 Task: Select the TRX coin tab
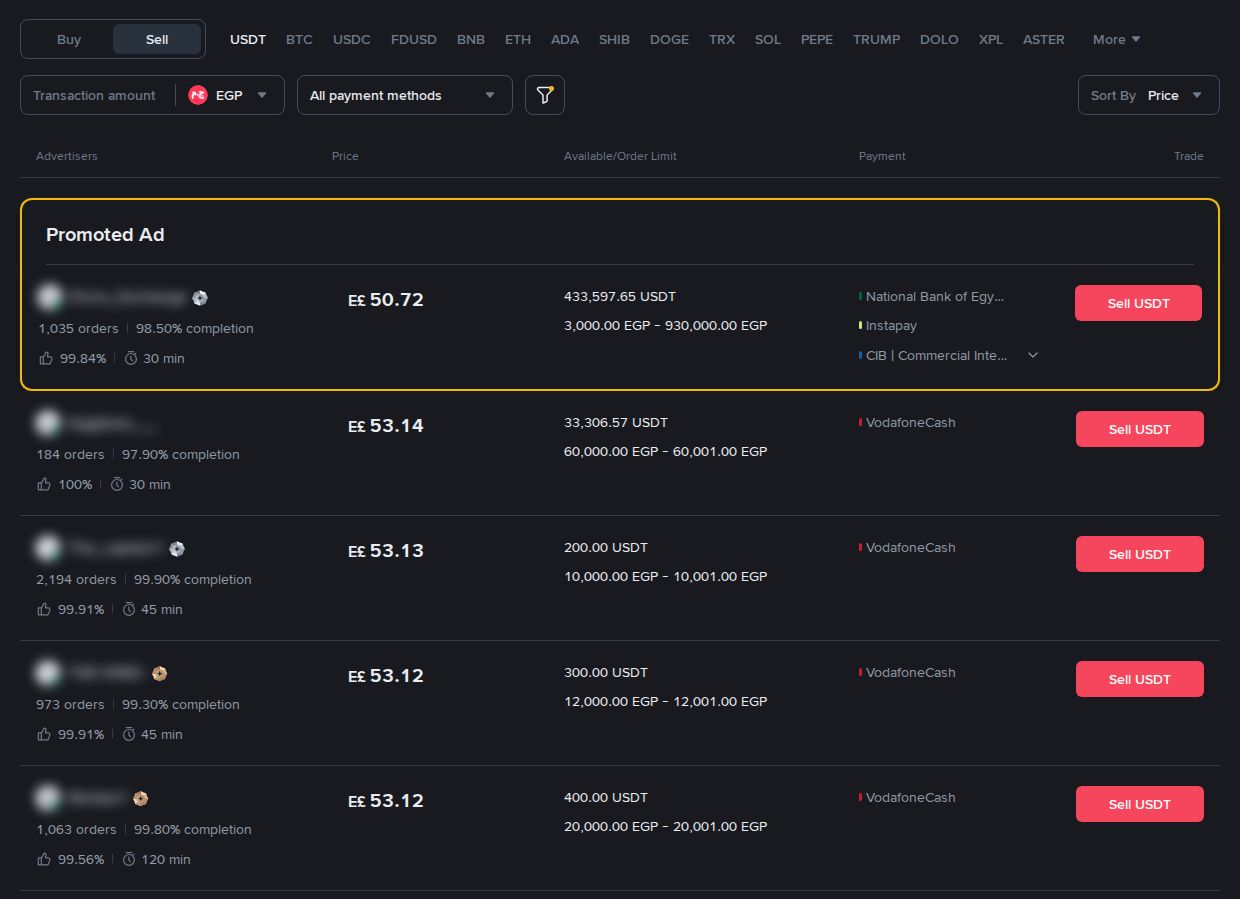[x=722, y=39]
